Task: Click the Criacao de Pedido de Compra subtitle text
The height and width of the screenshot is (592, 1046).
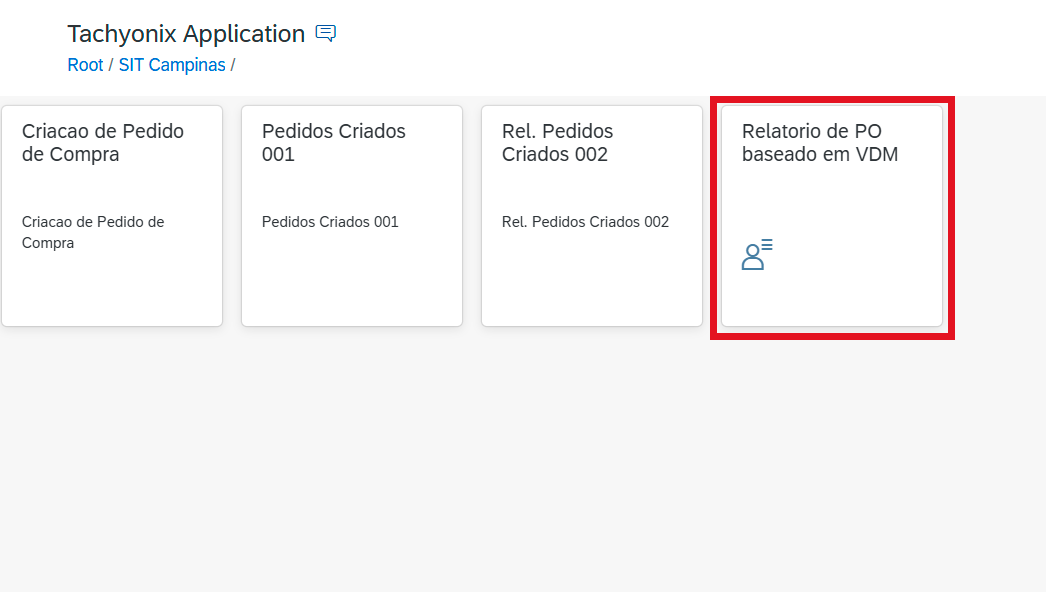Action: (93, 232)
